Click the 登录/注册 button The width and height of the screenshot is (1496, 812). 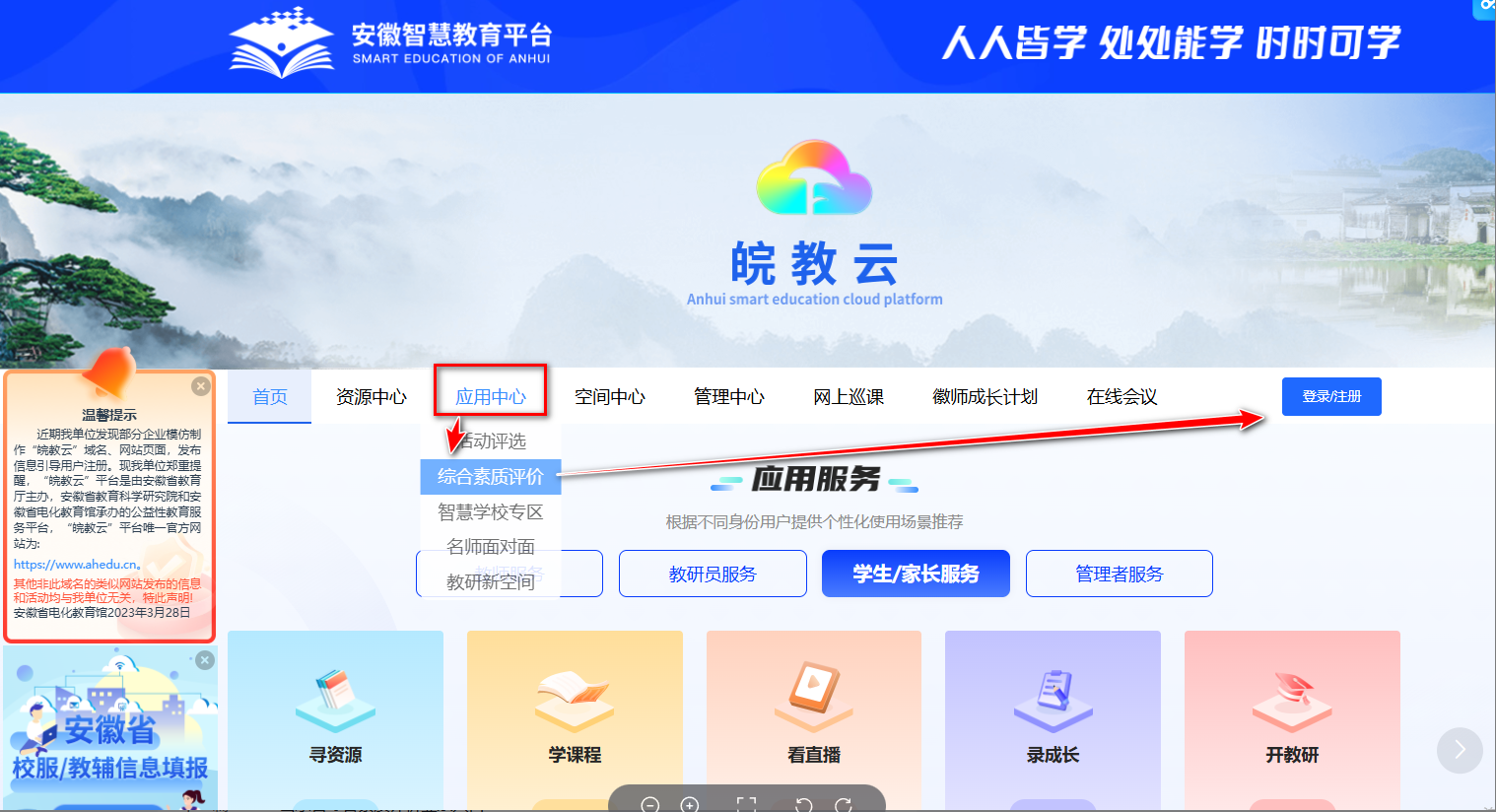1331,396
